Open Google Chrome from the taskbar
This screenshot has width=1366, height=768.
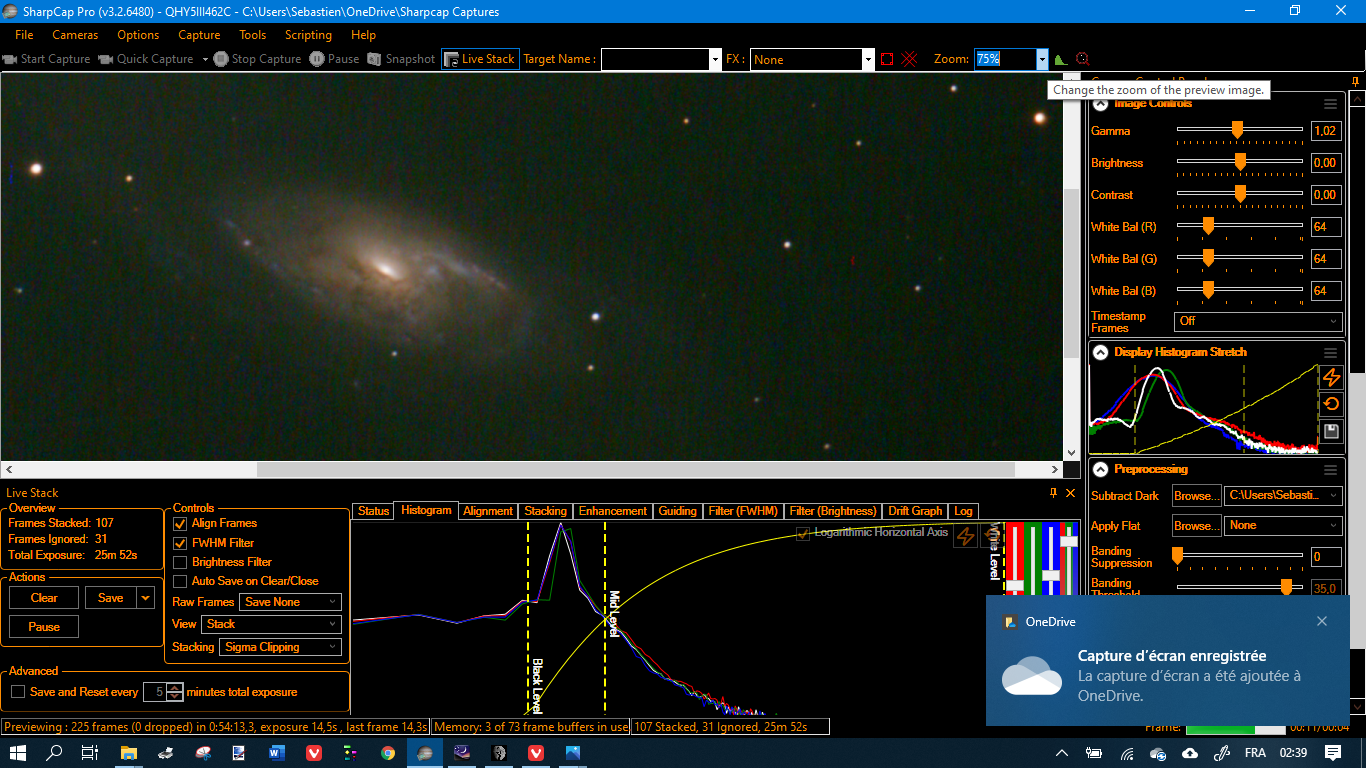pos(388,753)
